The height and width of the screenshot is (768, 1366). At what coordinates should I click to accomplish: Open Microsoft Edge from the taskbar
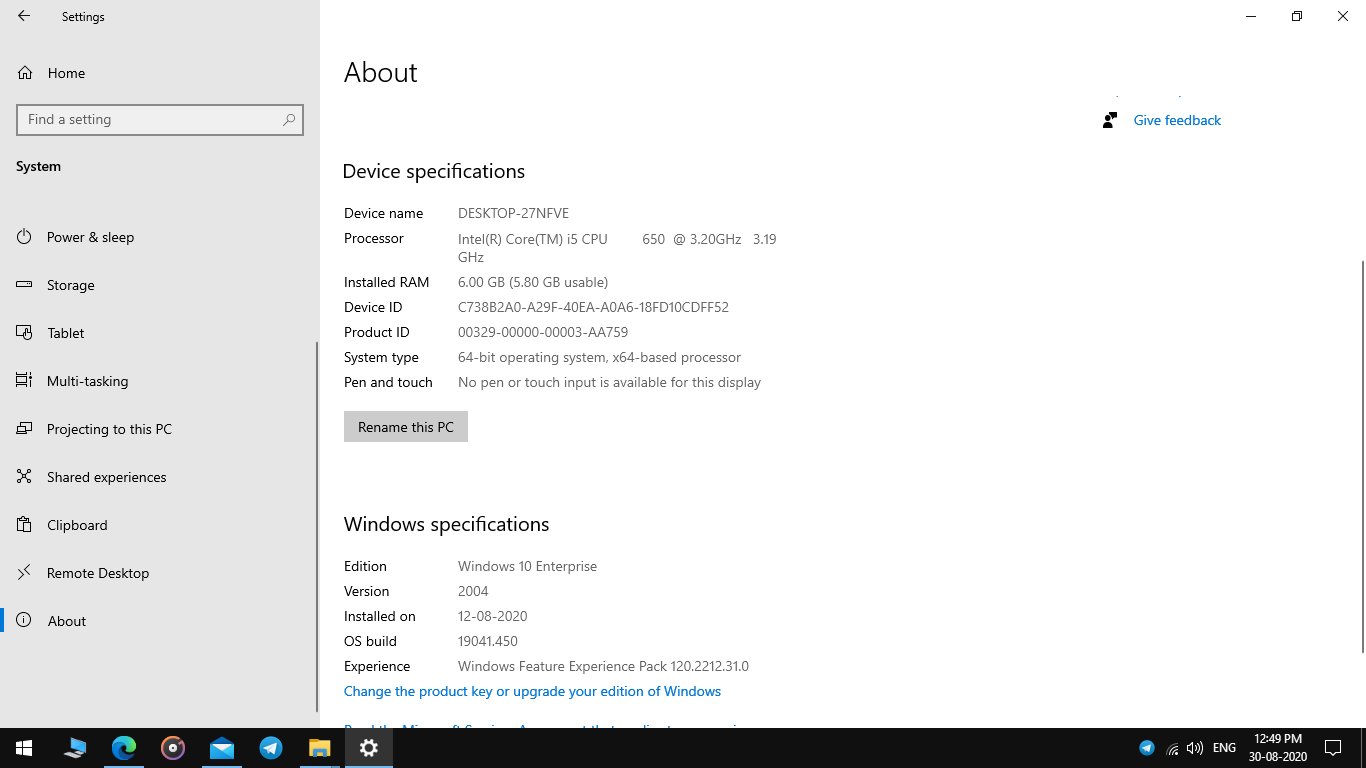pyautogui.click(x=124, y=748)
